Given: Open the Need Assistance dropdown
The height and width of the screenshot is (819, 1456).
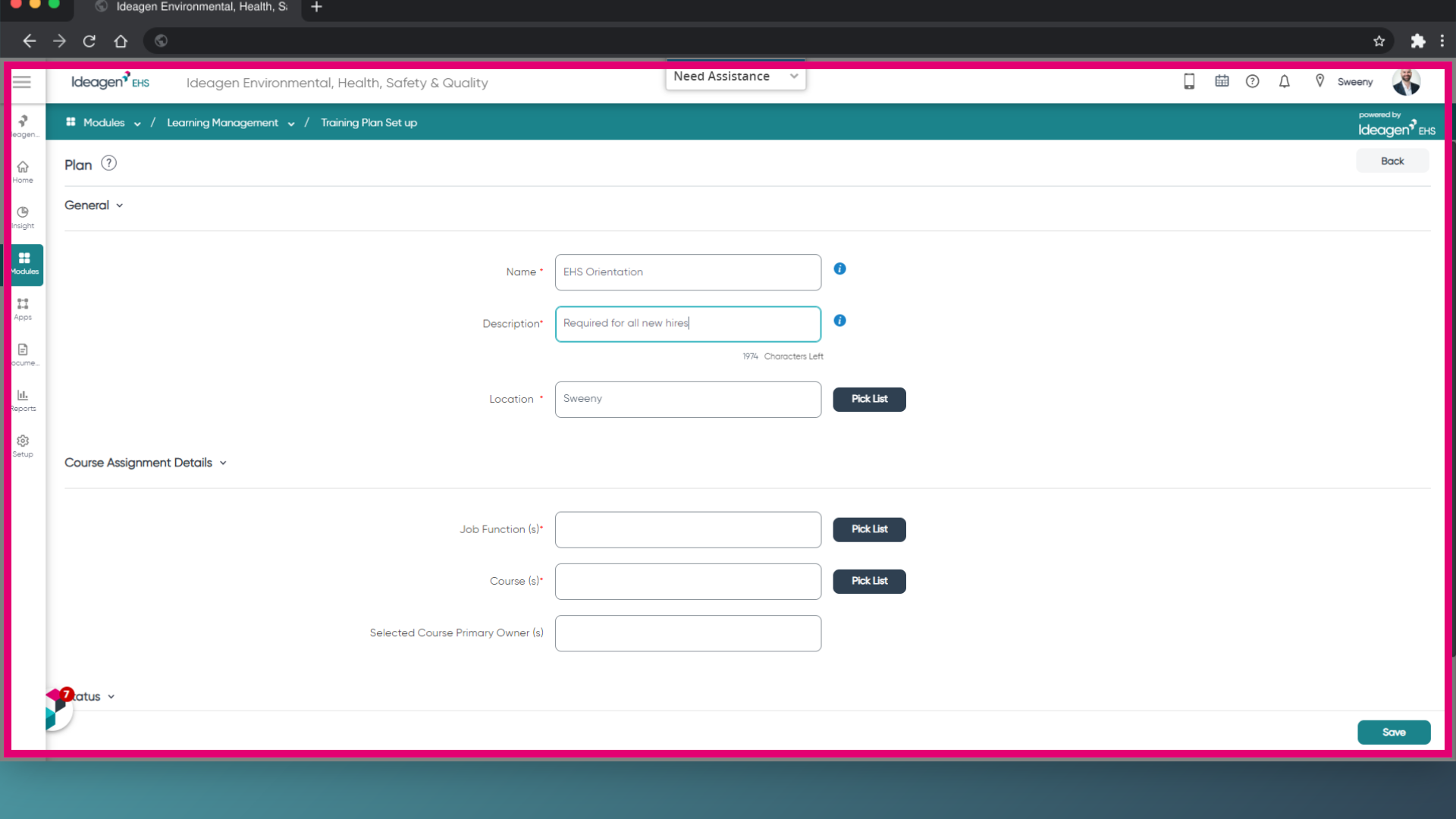Looking at the screenshot, I should [x=736, y=77].
